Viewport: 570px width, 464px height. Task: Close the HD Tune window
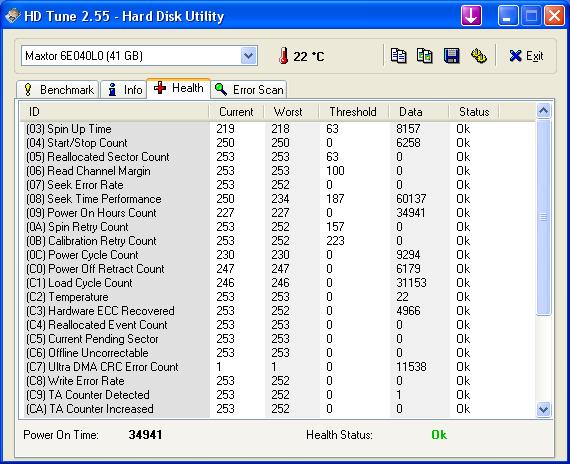point(554,16)
